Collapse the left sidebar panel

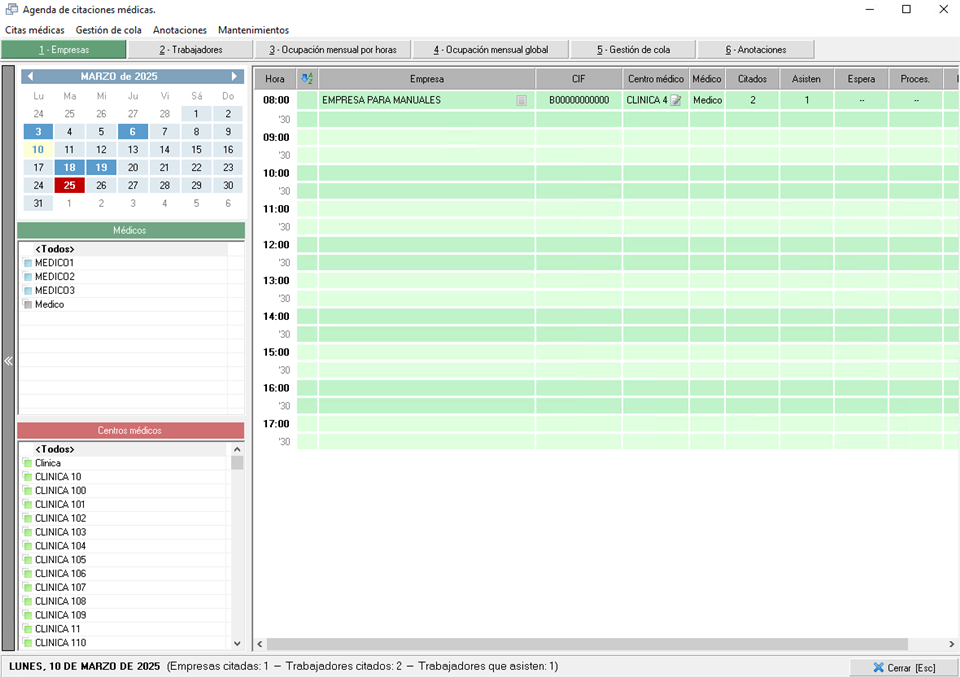[x=8, y=361]
